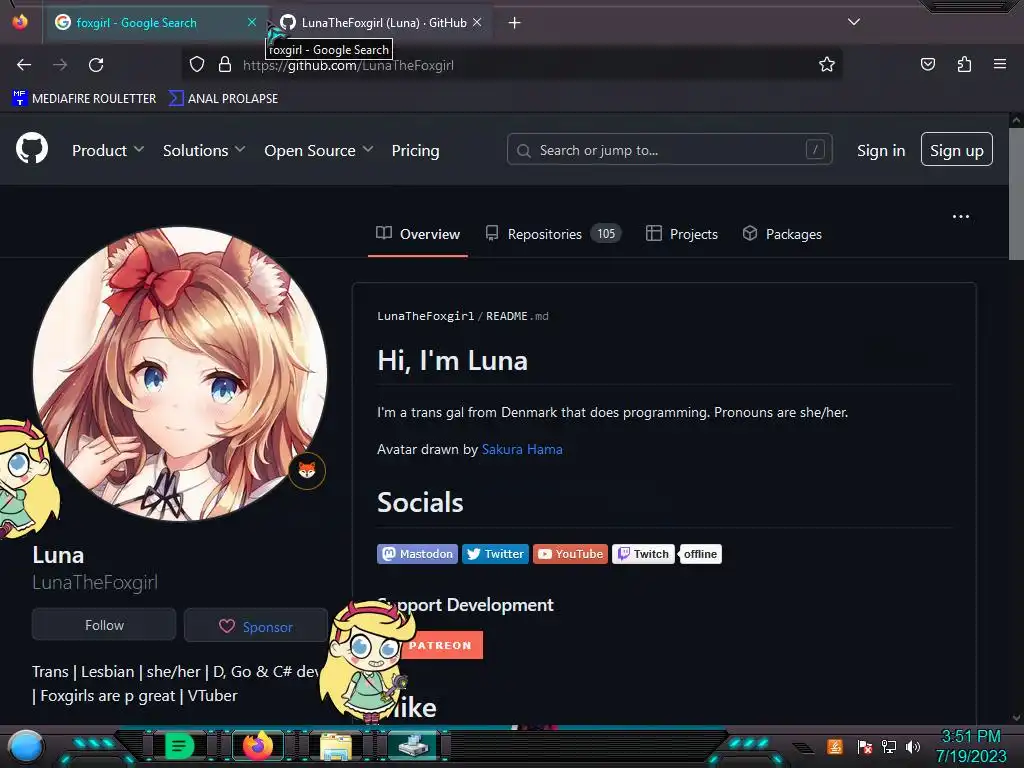Open the README.md file link
The image size is (1024, 768).
click(517, 316)
